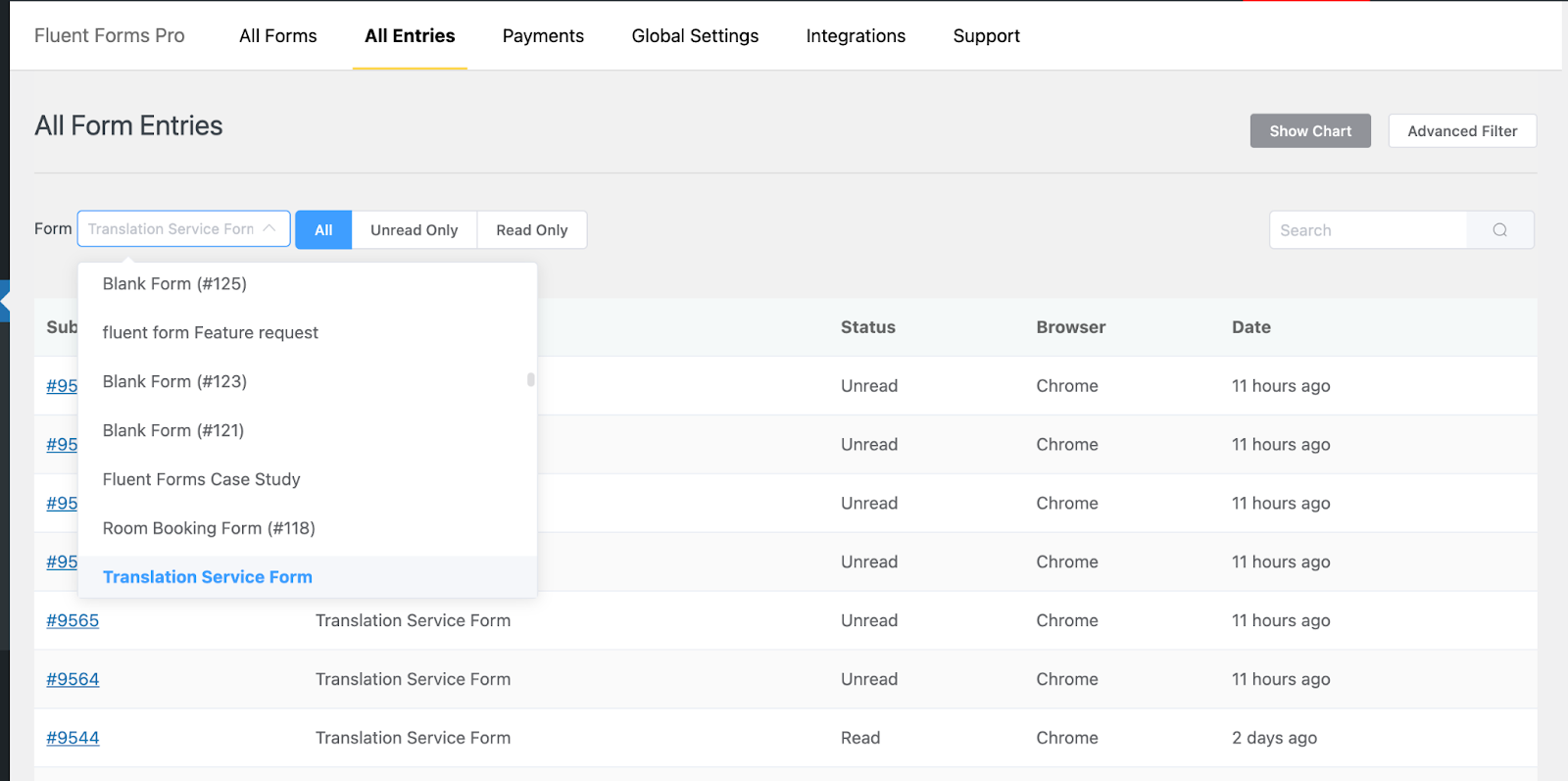Click Unread status in #9565 row
The width and height of the screenshot is (1568, 781).
coord(869,620)
